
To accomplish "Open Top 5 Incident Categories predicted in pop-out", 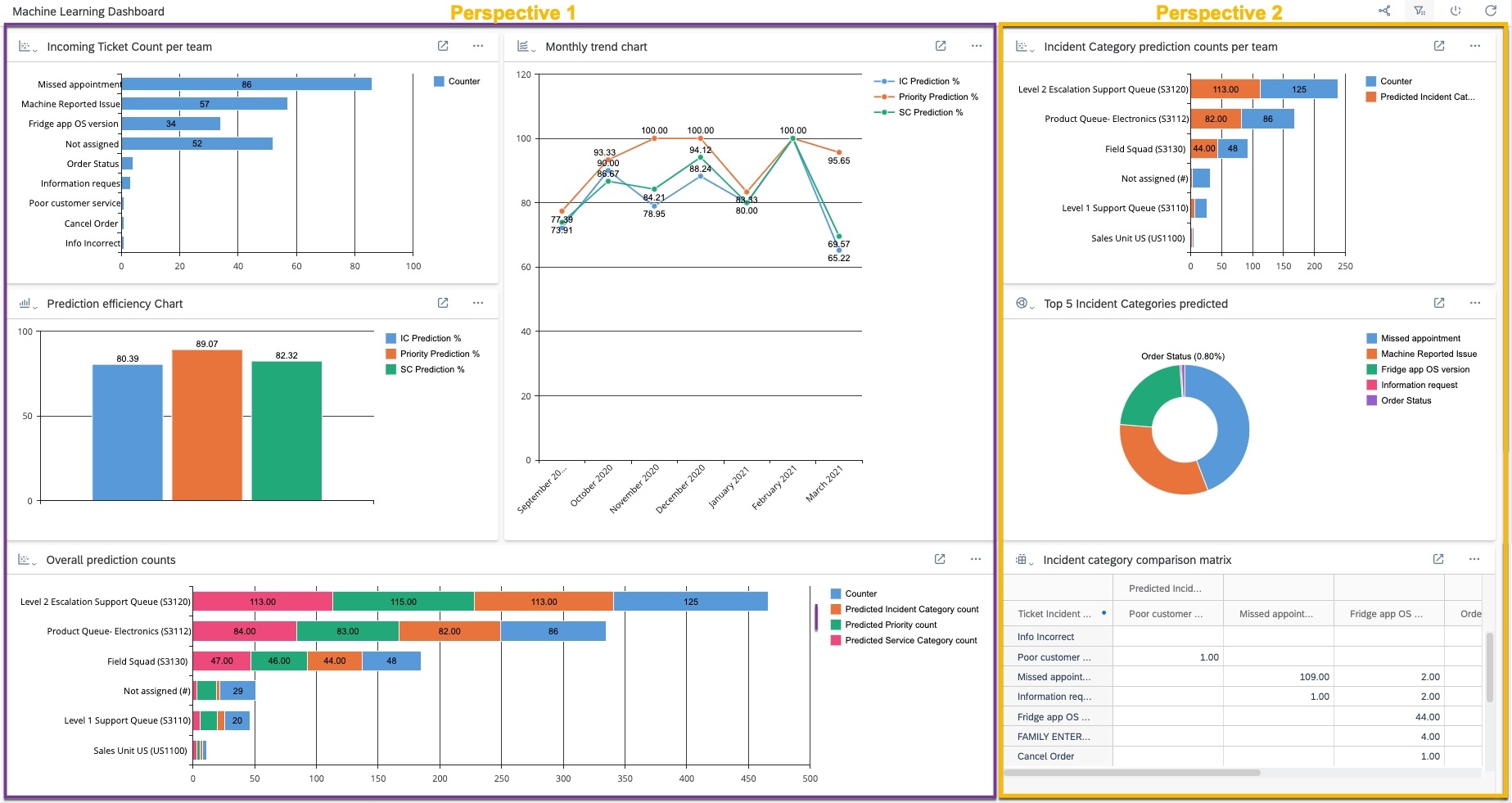I will [x=1439, y=303].
